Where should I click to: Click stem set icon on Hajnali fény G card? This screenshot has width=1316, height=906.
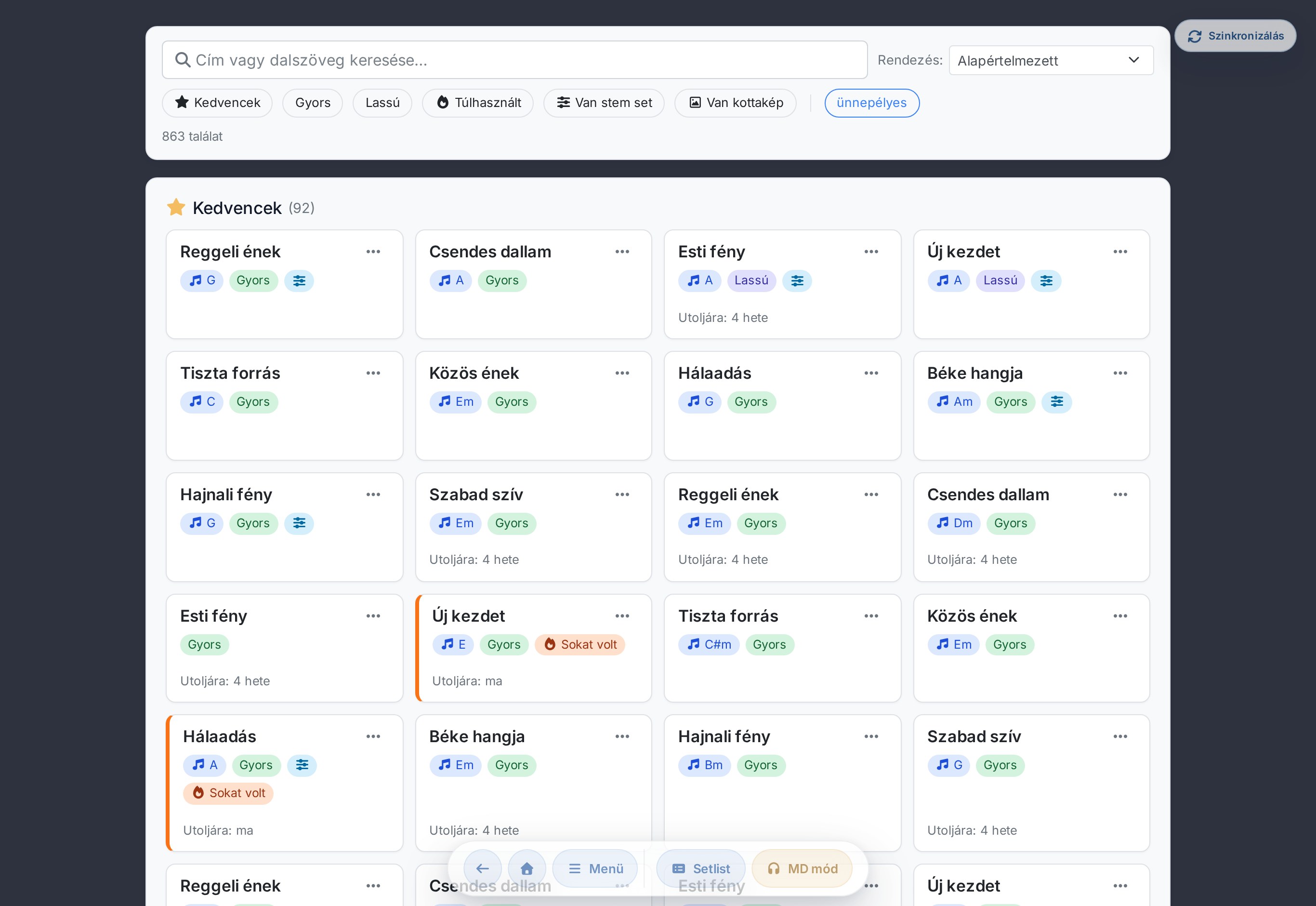click(x=299, y=523)
